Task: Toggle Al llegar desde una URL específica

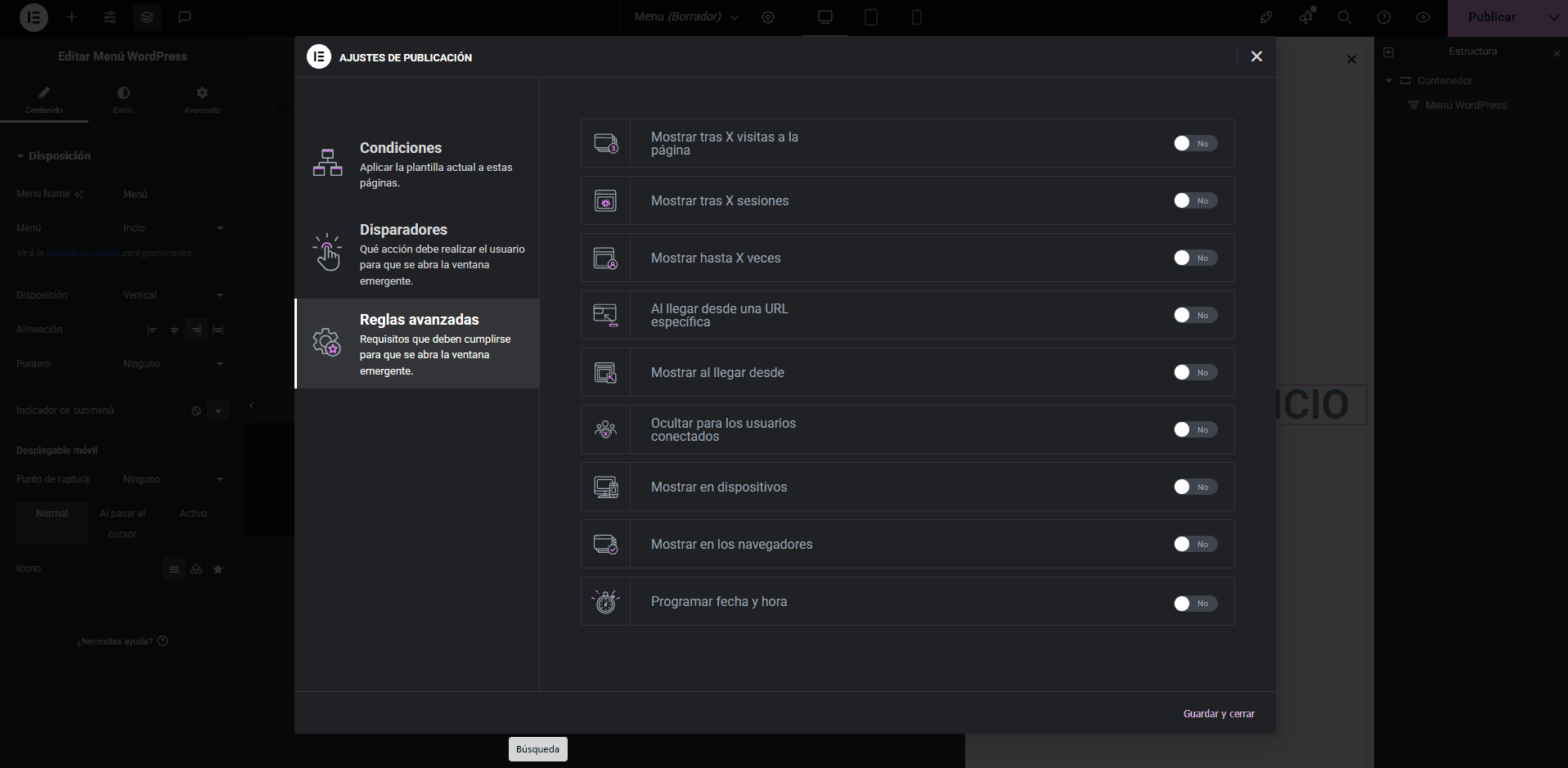Action: (x=1196, y=315)
